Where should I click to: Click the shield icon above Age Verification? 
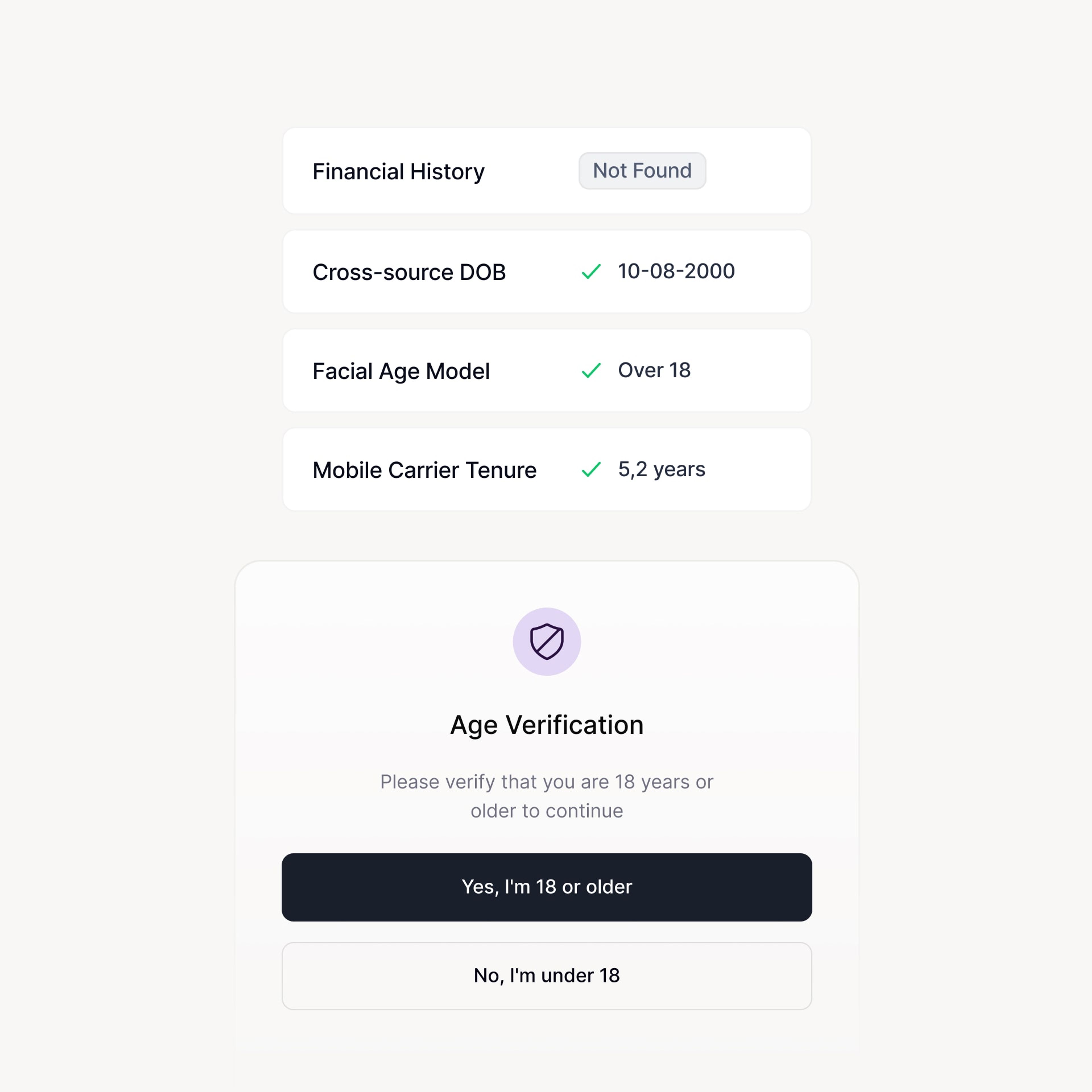547,642
